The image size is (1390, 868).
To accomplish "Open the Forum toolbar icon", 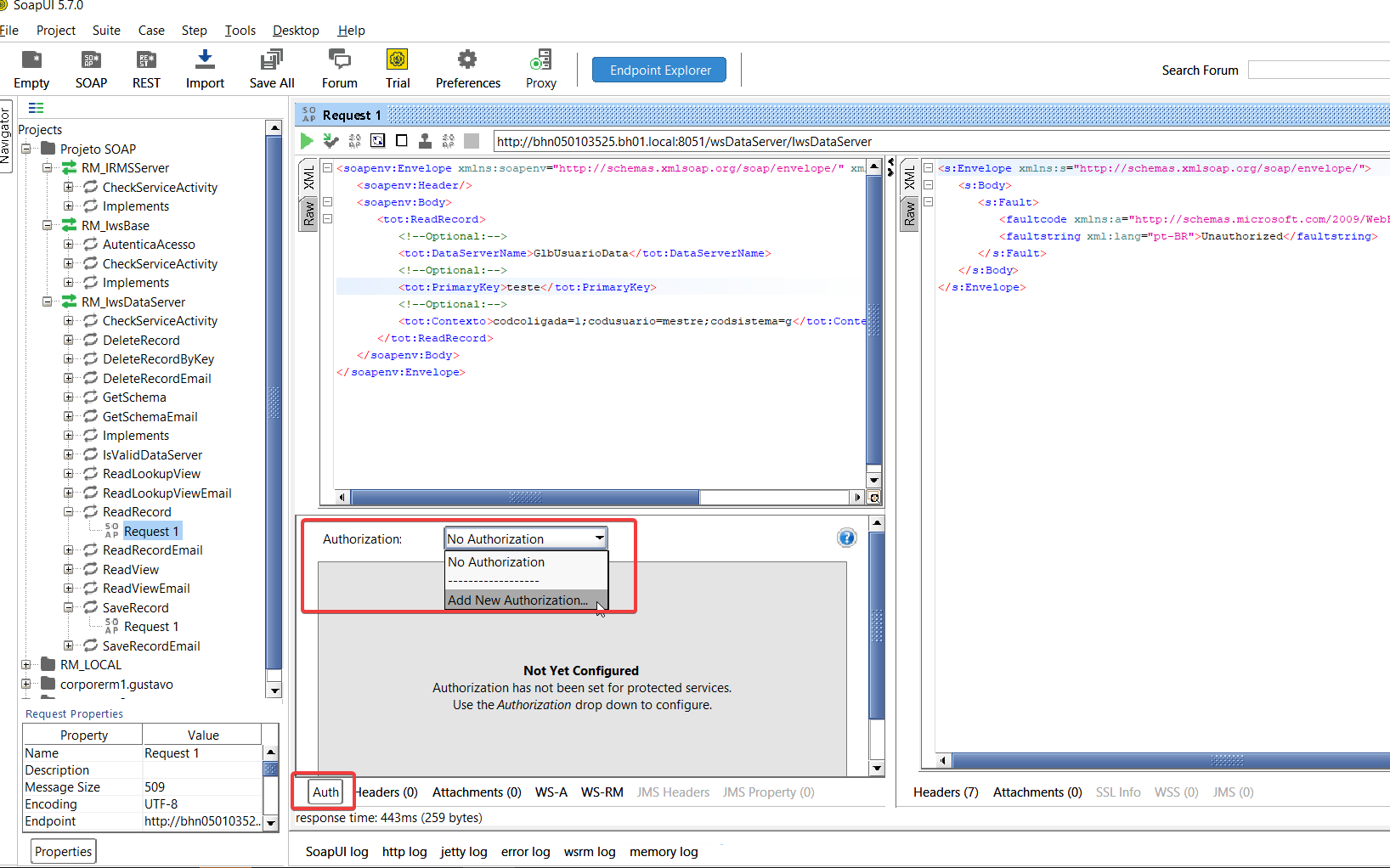I will pyautogui.click(x=339, y=59).
